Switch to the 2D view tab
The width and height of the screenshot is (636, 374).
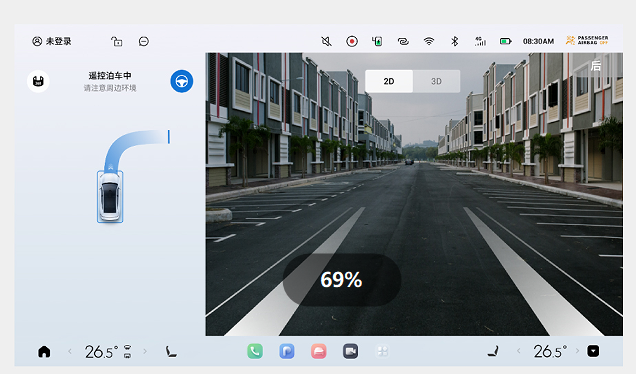pos(389,81)
